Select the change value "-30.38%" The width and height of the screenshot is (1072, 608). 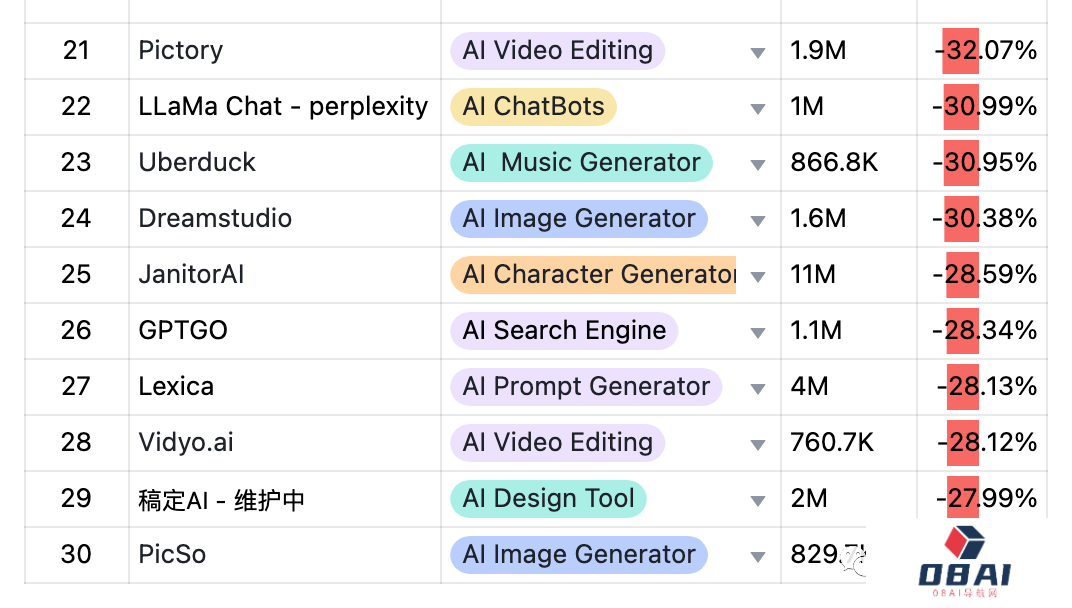(x=985, y=219)
